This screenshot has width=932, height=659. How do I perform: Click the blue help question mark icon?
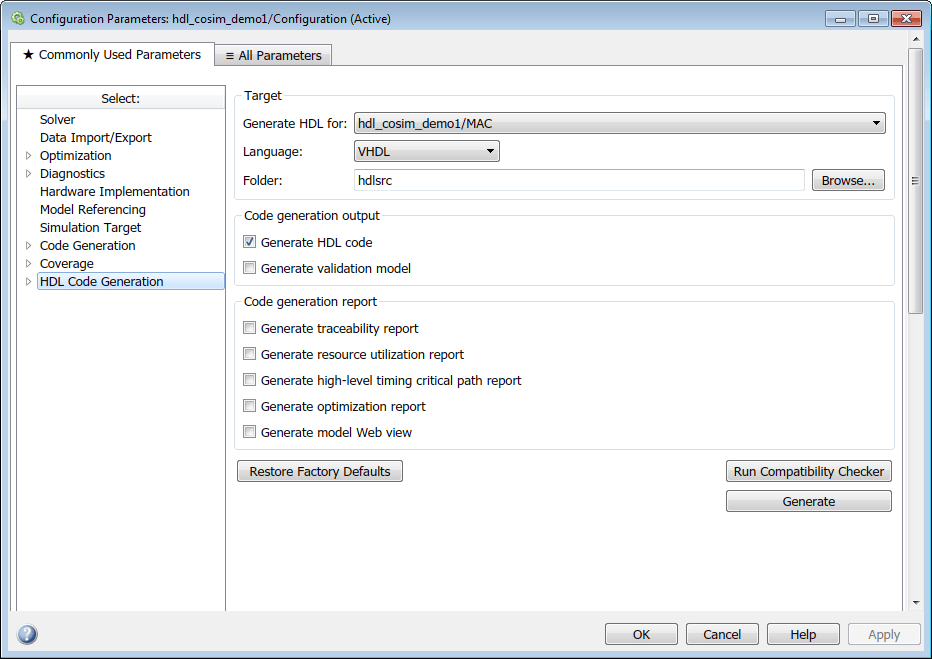tap(27, 634)
